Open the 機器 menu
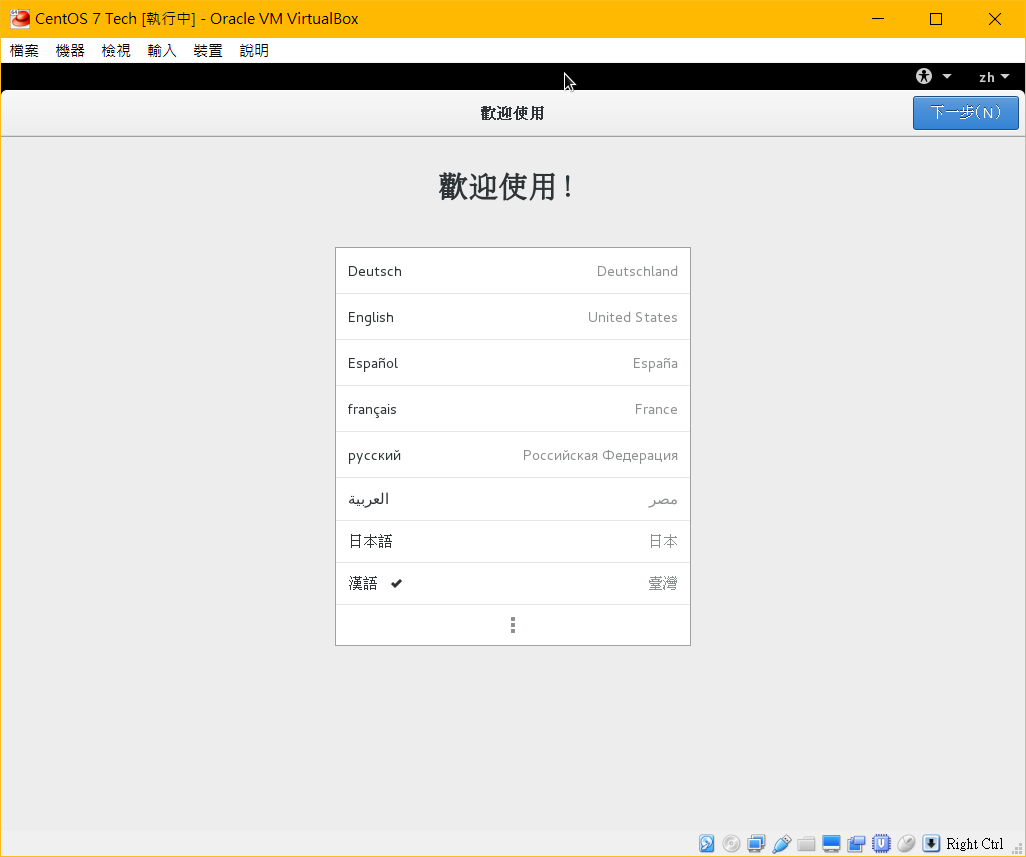This screenshot has width=1026, height=857. point(70,51)
